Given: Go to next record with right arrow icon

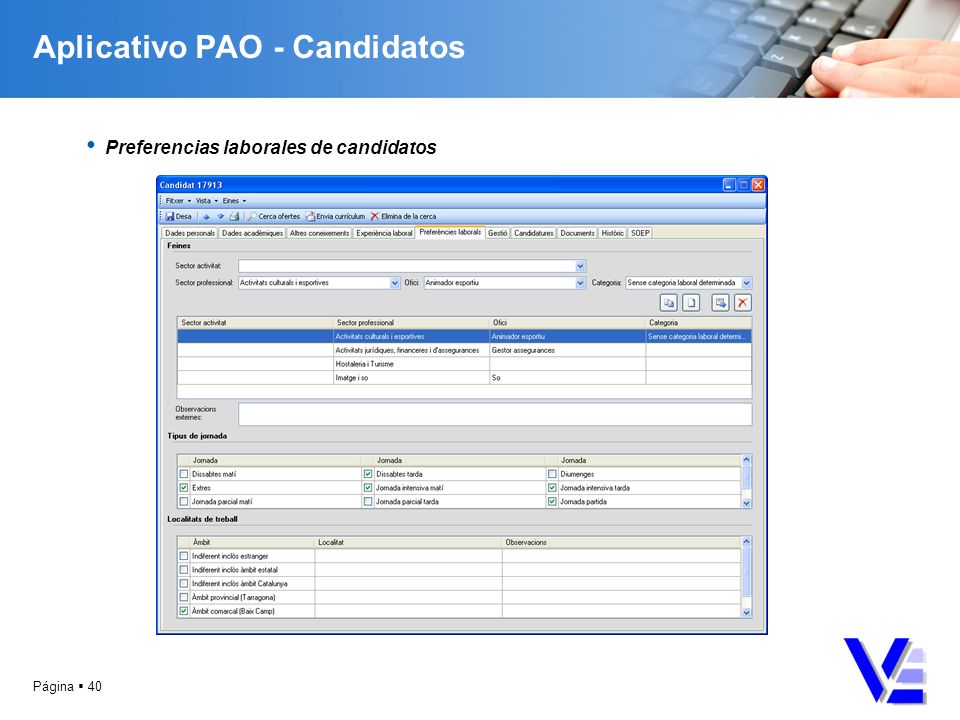Looking at the screenshot, I should click(x=220, y=217).
